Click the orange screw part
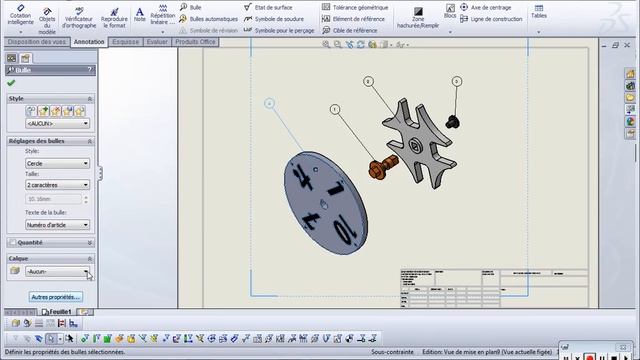This screenshot has width=640, height=360. (x=383, y=167)
